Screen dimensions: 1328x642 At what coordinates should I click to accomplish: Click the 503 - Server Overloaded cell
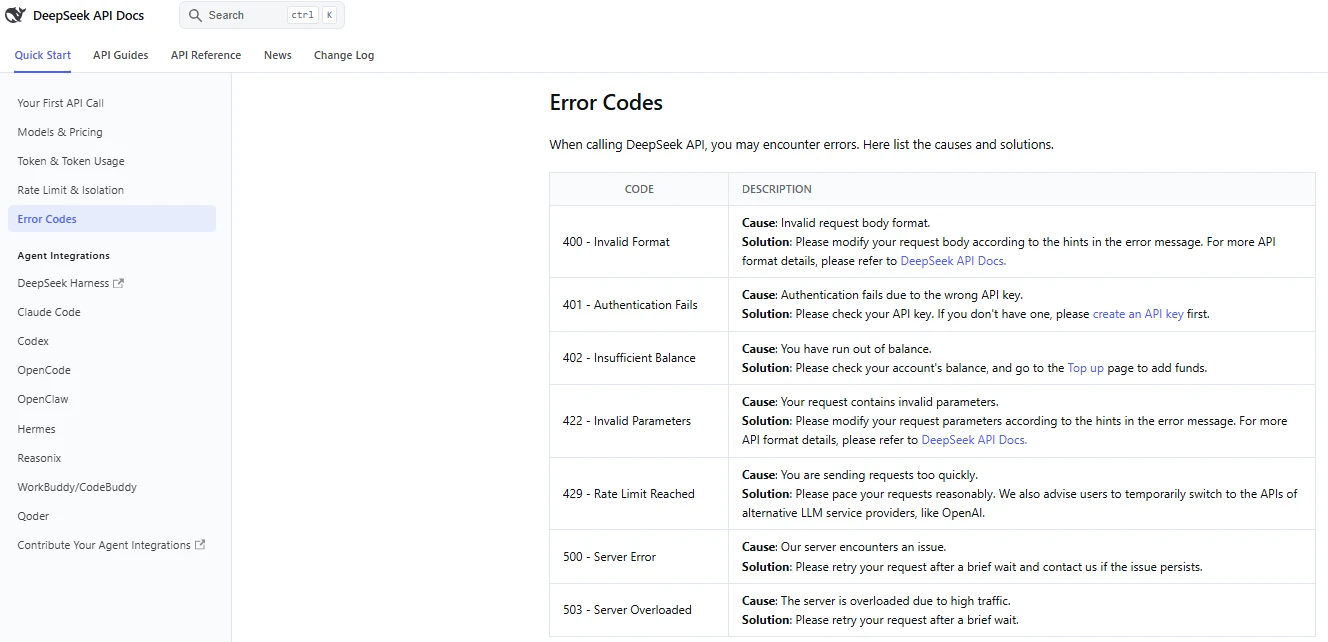[x=639, y=610]
